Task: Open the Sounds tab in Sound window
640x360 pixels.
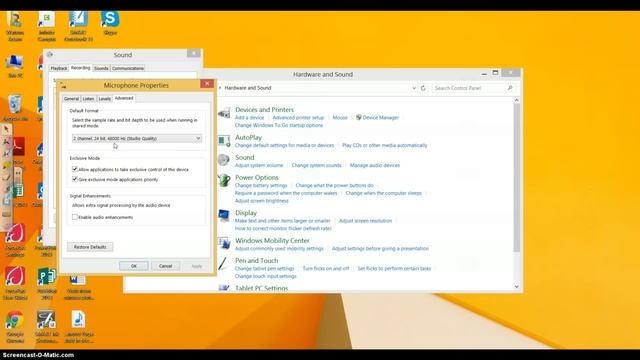Action: (x=101, y=68)
